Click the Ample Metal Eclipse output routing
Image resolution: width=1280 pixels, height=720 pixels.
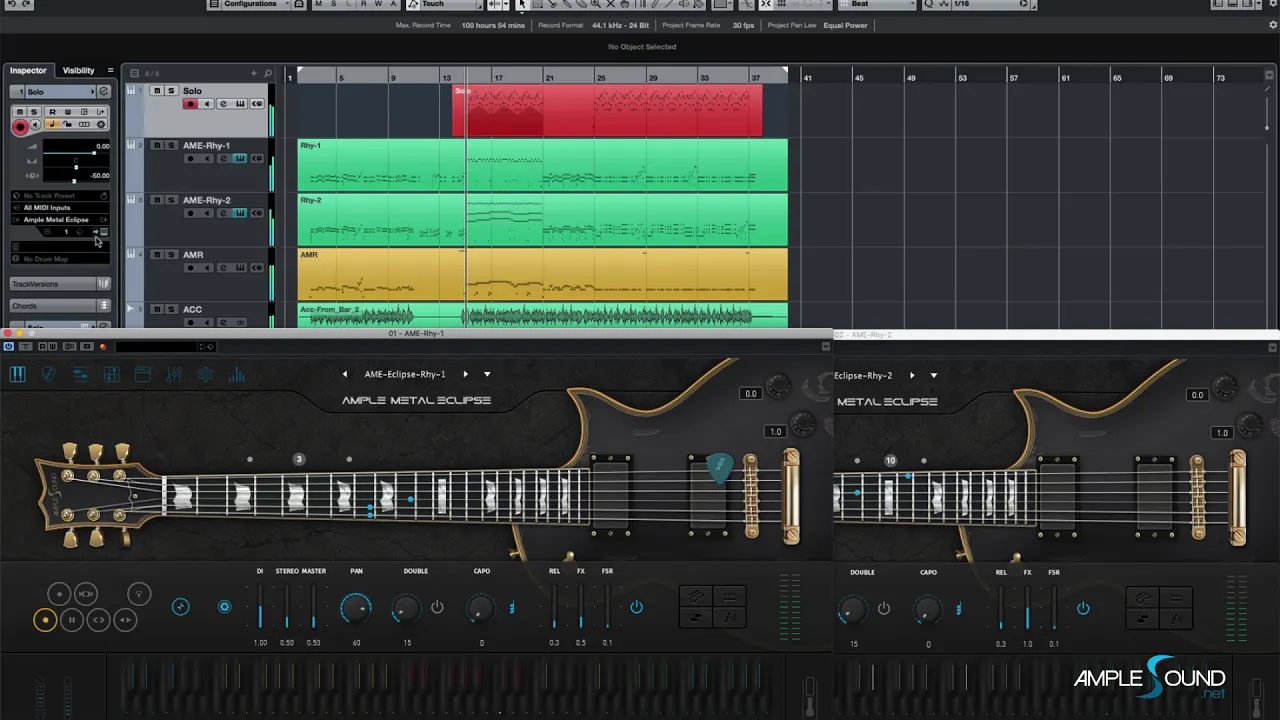pos(60,220)
